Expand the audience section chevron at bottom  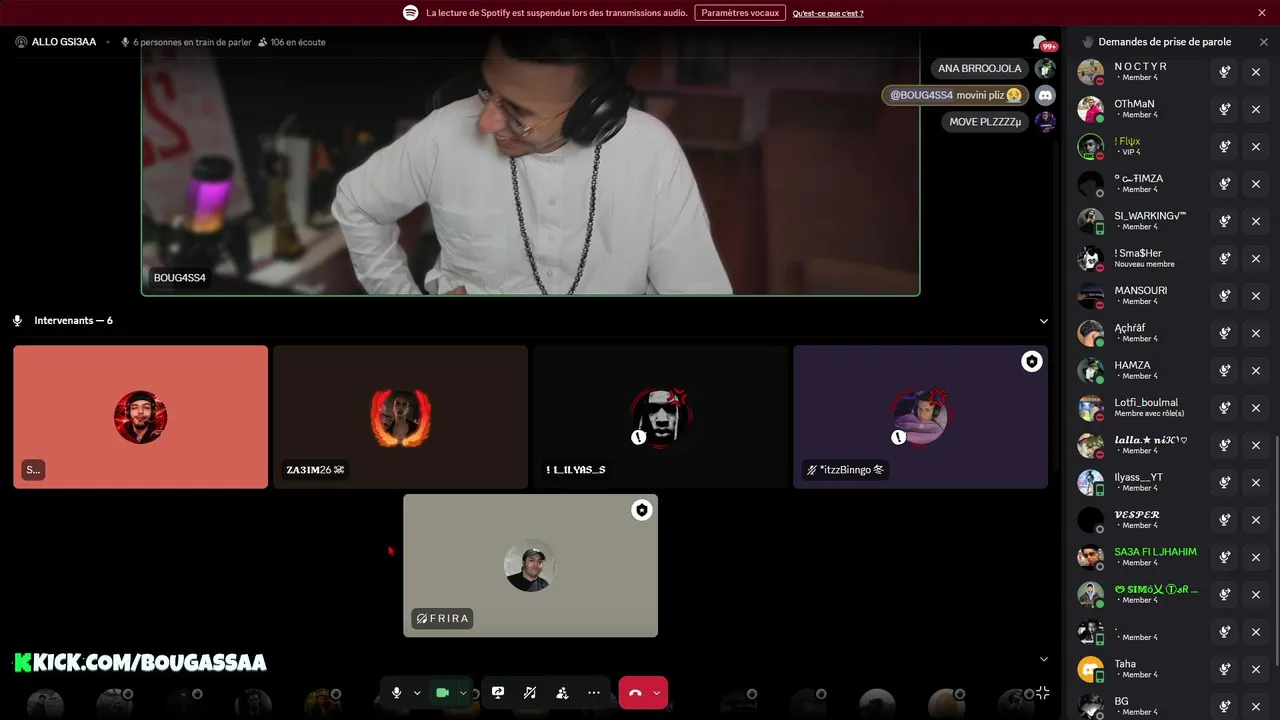1044,659
